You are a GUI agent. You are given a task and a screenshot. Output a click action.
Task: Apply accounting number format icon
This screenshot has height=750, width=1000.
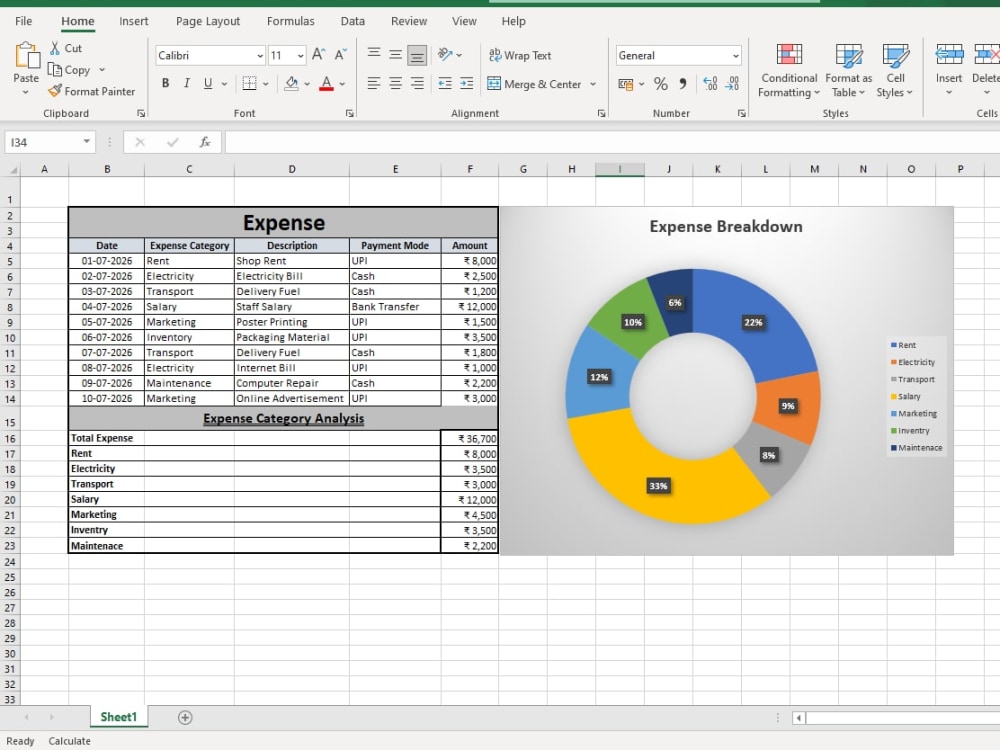tap(626, 84)
